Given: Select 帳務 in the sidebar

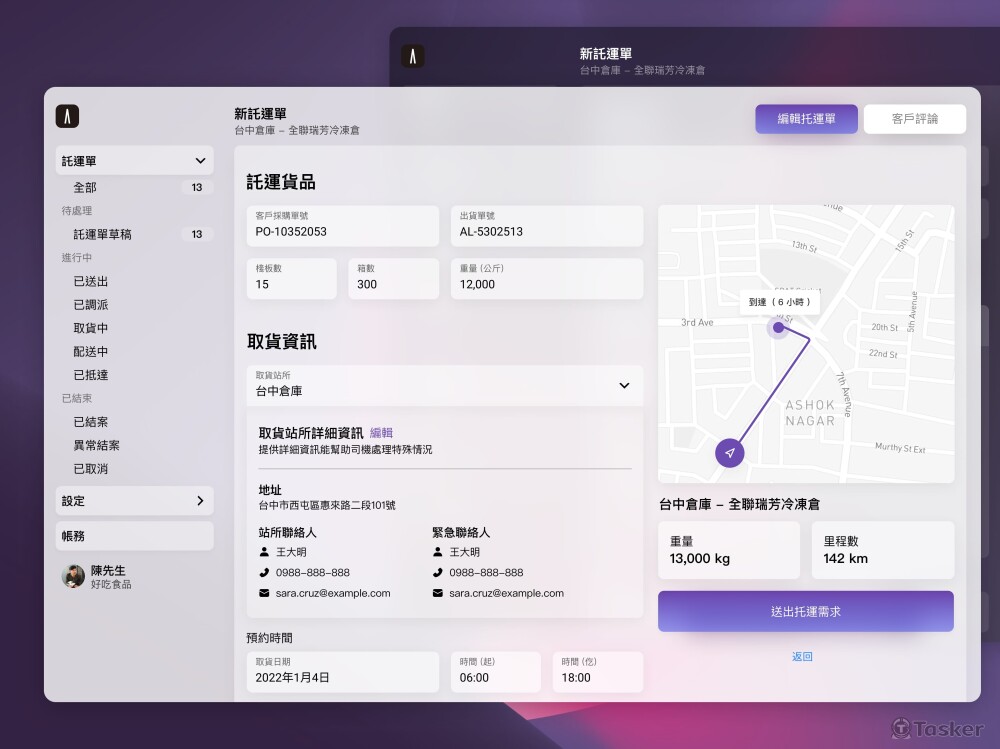Looking at the screenshot, I should coord(135,535).
